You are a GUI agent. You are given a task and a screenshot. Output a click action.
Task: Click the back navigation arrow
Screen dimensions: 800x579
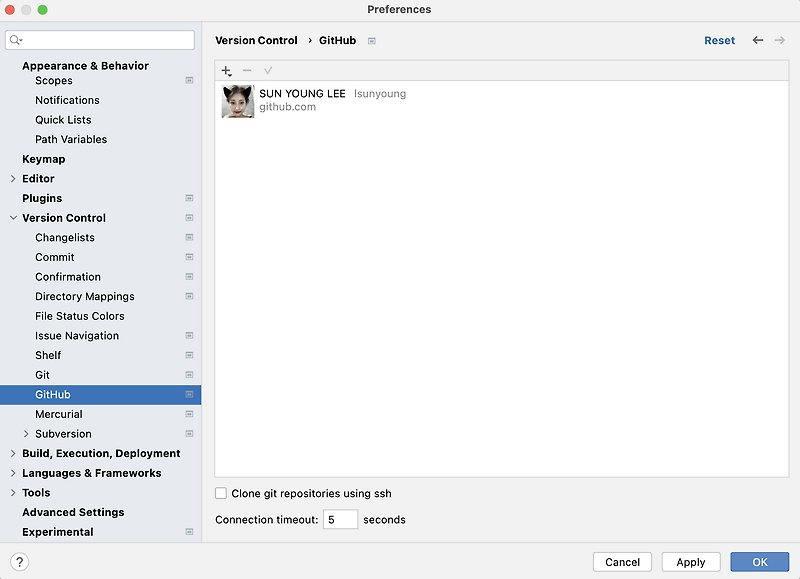click(760, 40)
